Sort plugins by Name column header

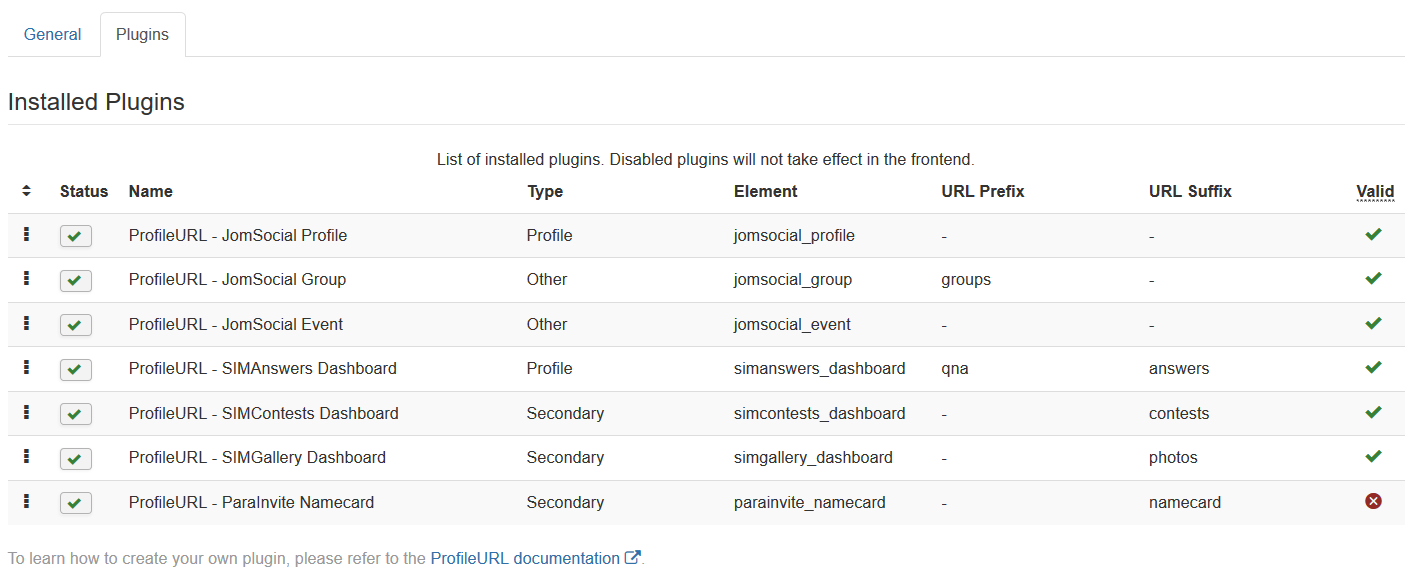pyautogui.click(x=151, y=191)
